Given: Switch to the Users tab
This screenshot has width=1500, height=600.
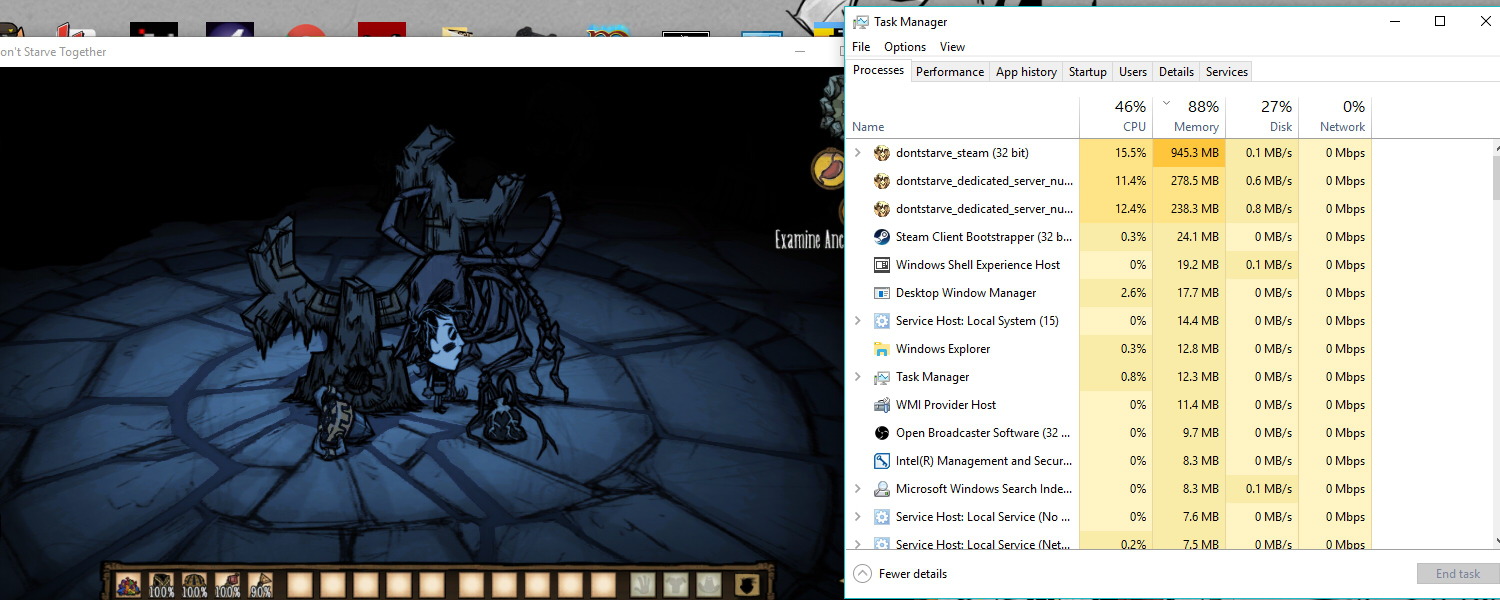Looking at the screenshot, I should 1133,72.
